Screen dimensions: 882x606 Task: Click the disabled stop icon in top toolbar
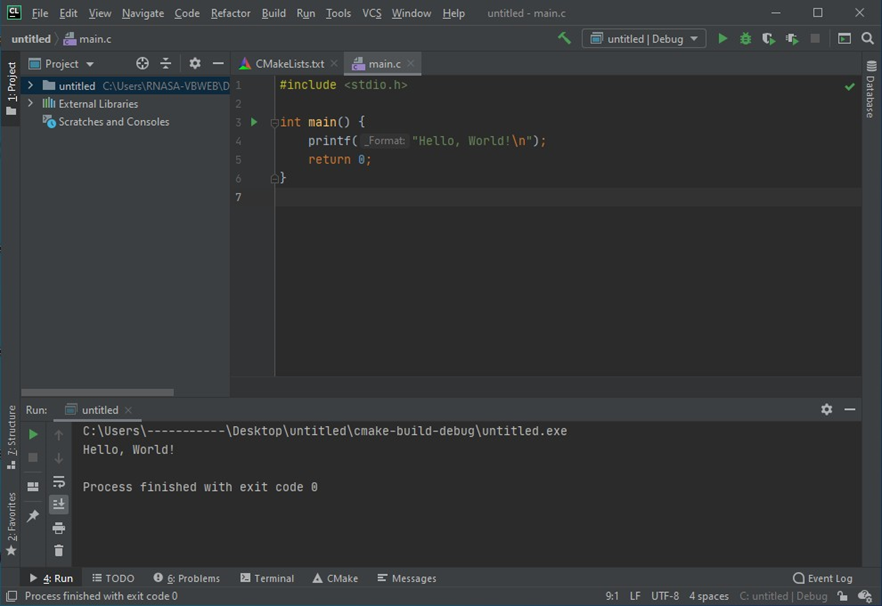tap(814, 38)
